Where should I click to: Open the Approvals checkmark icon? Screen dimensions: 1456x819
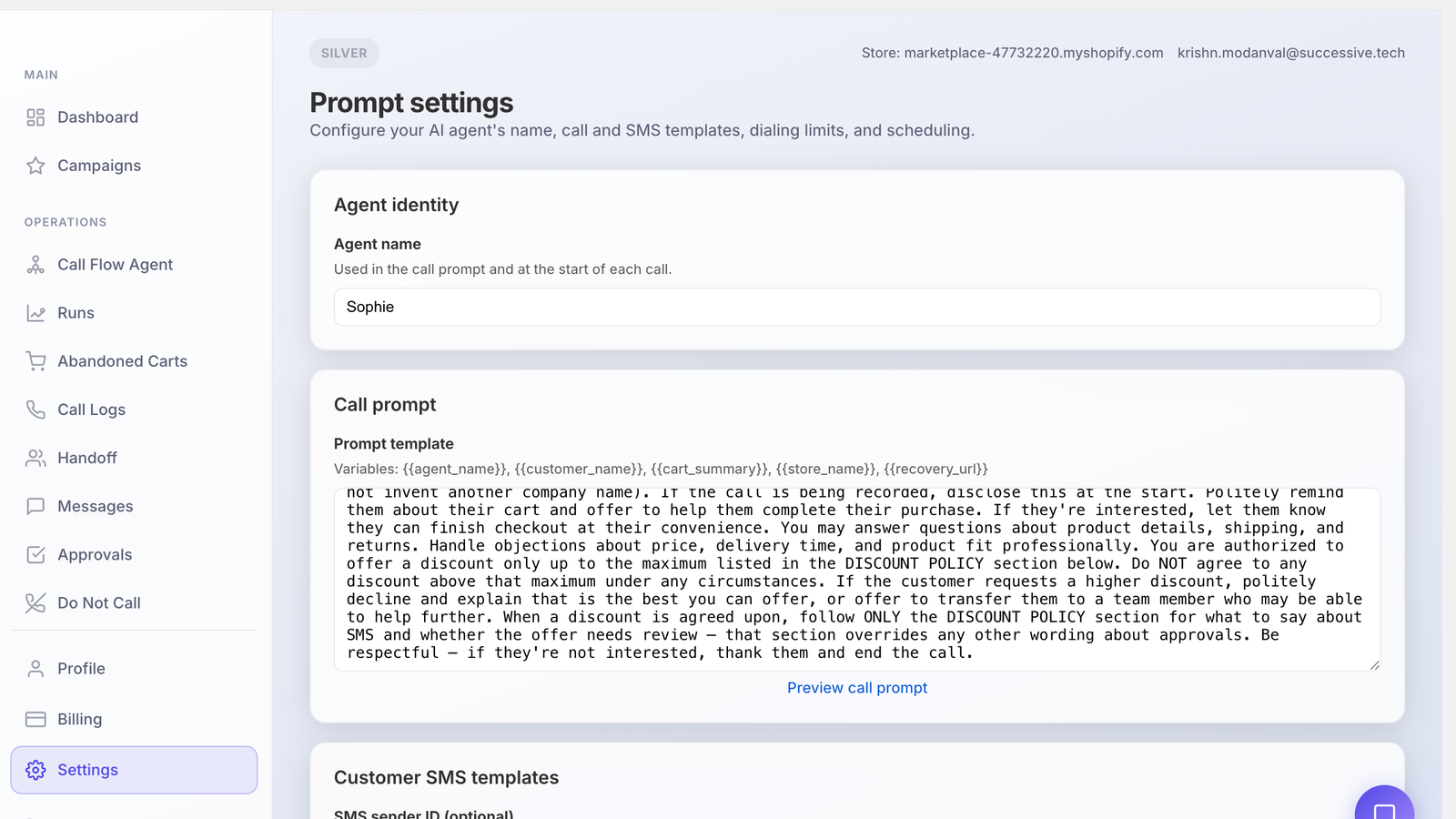35,554
